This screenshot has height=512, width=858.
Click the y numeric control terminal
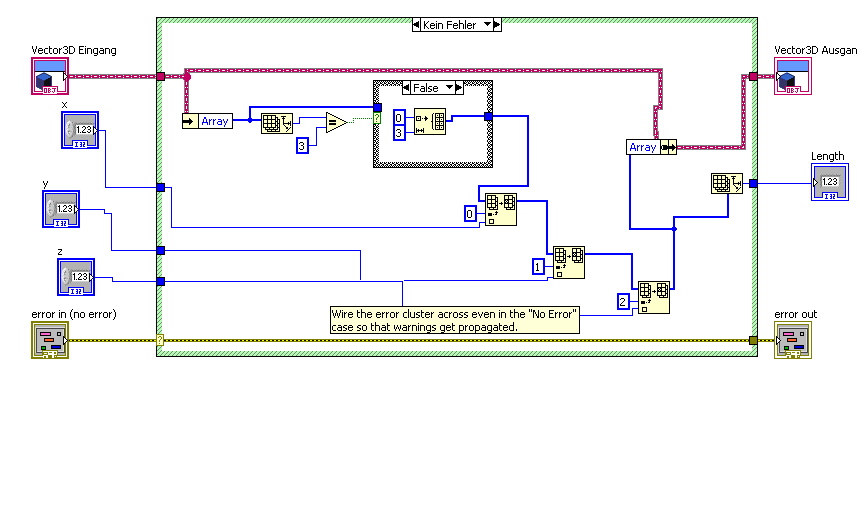click(x=61, y=209)
